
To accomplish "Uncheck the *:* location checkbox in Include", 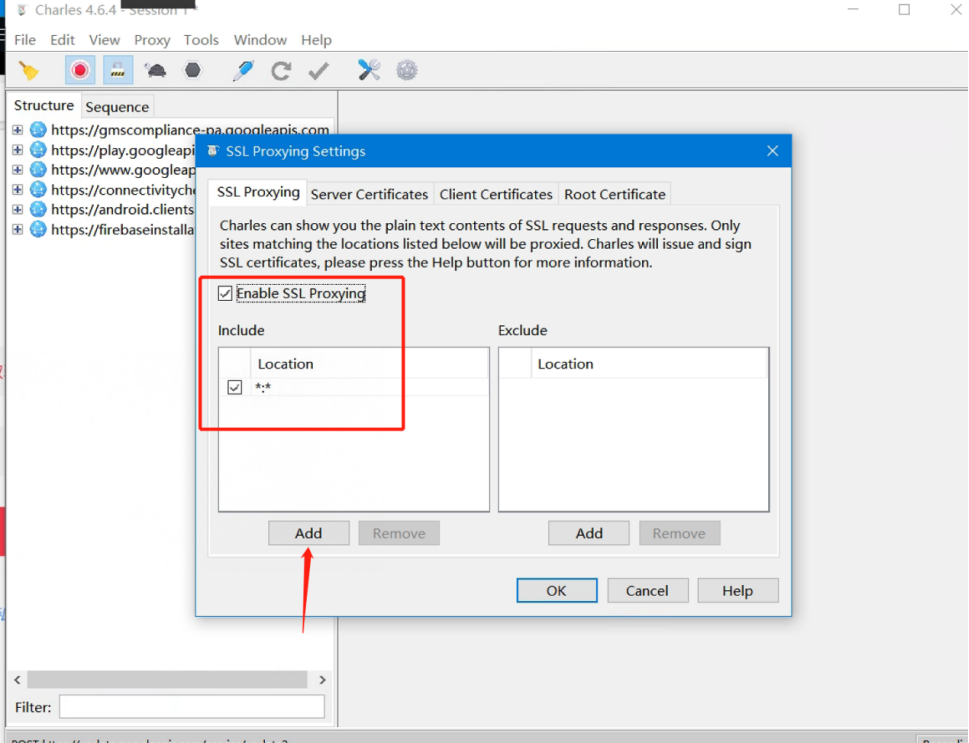I will [x=234, y=388].
